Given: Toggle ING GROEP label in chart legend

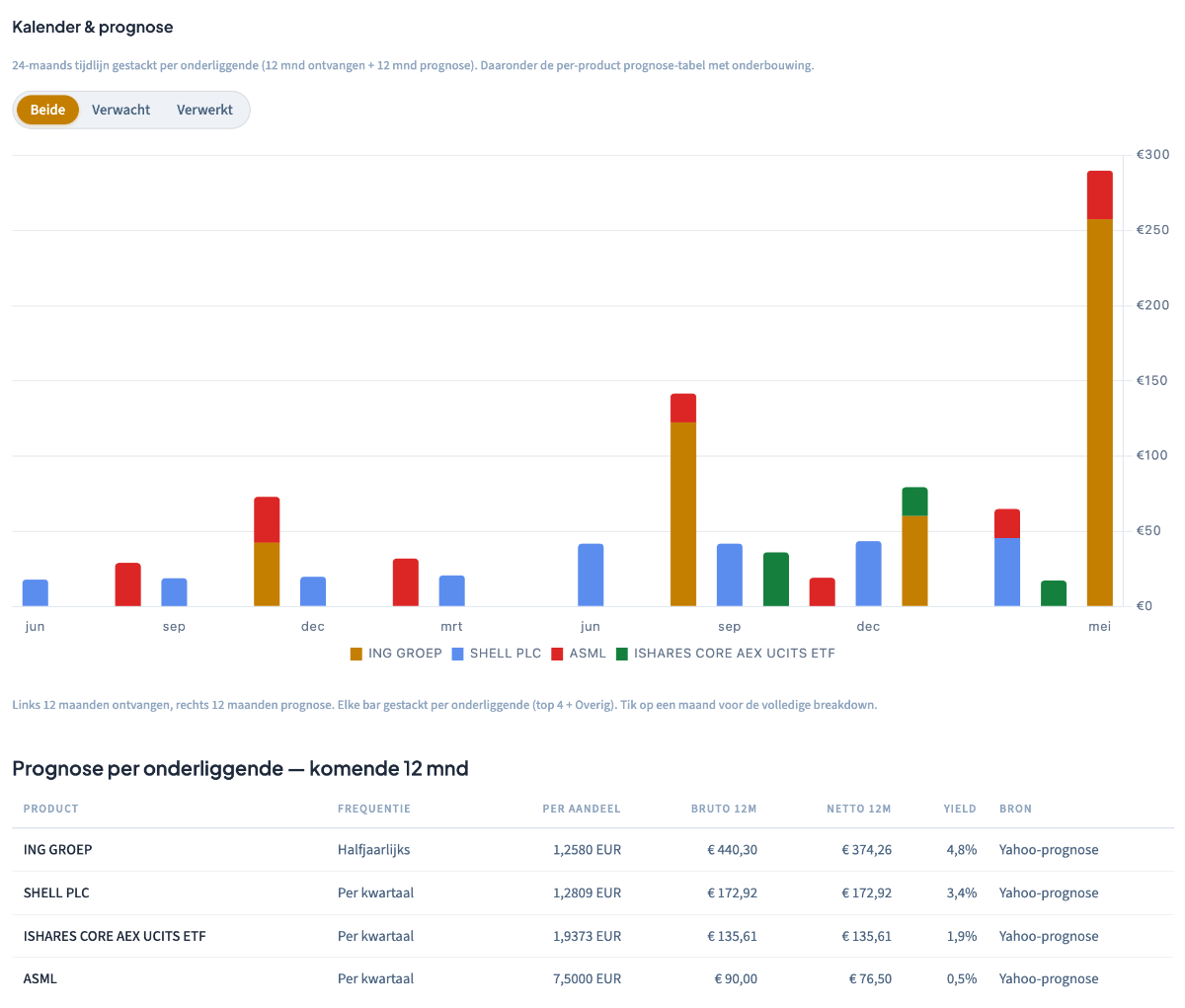Looking at the screenshot, I should coord(405,654).
